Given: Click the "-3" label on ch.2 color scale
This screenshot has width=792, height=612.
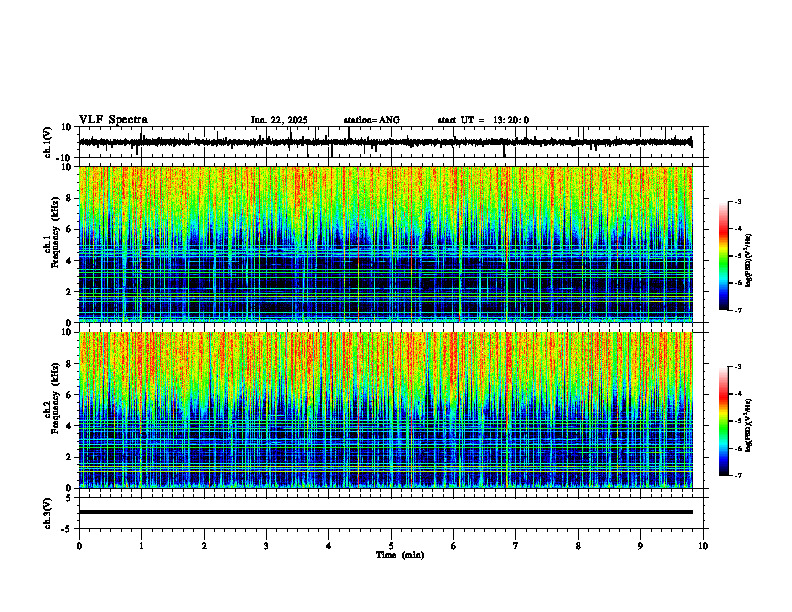Looking at the screenshot, I should (x=738, y=367).
